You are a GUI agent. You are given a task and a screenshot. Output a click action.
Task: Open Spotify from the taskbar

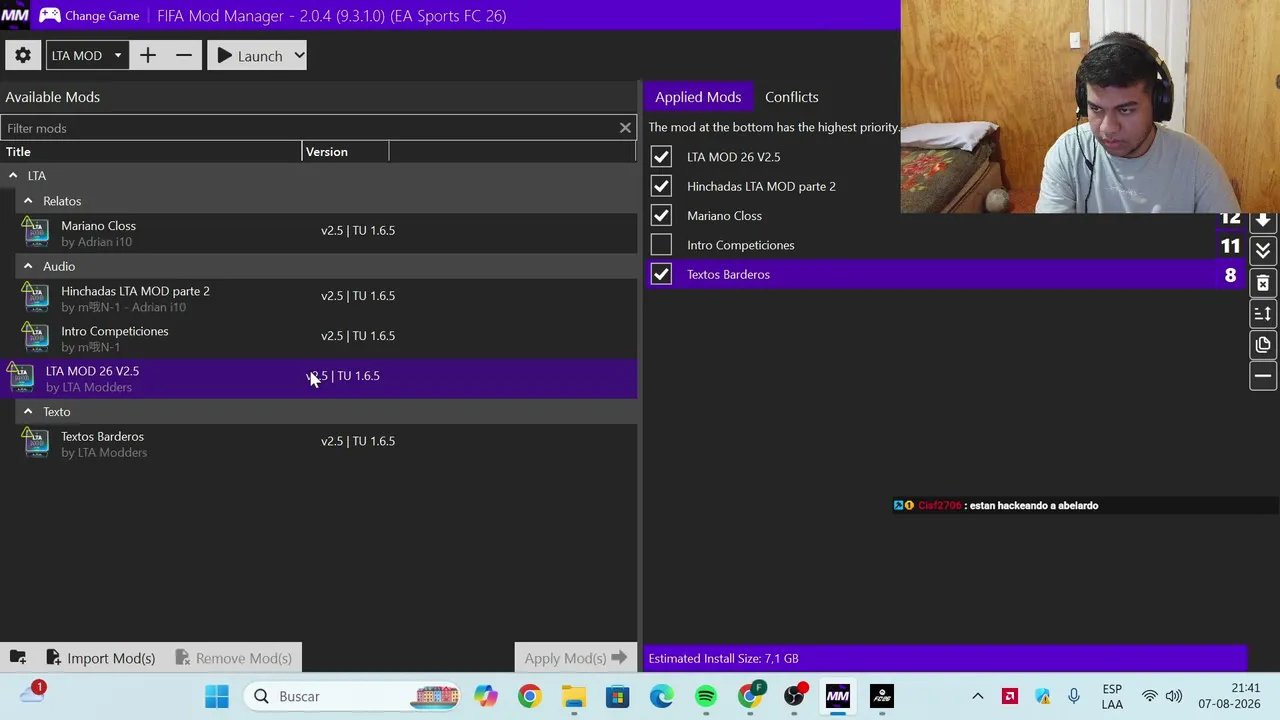705,696
